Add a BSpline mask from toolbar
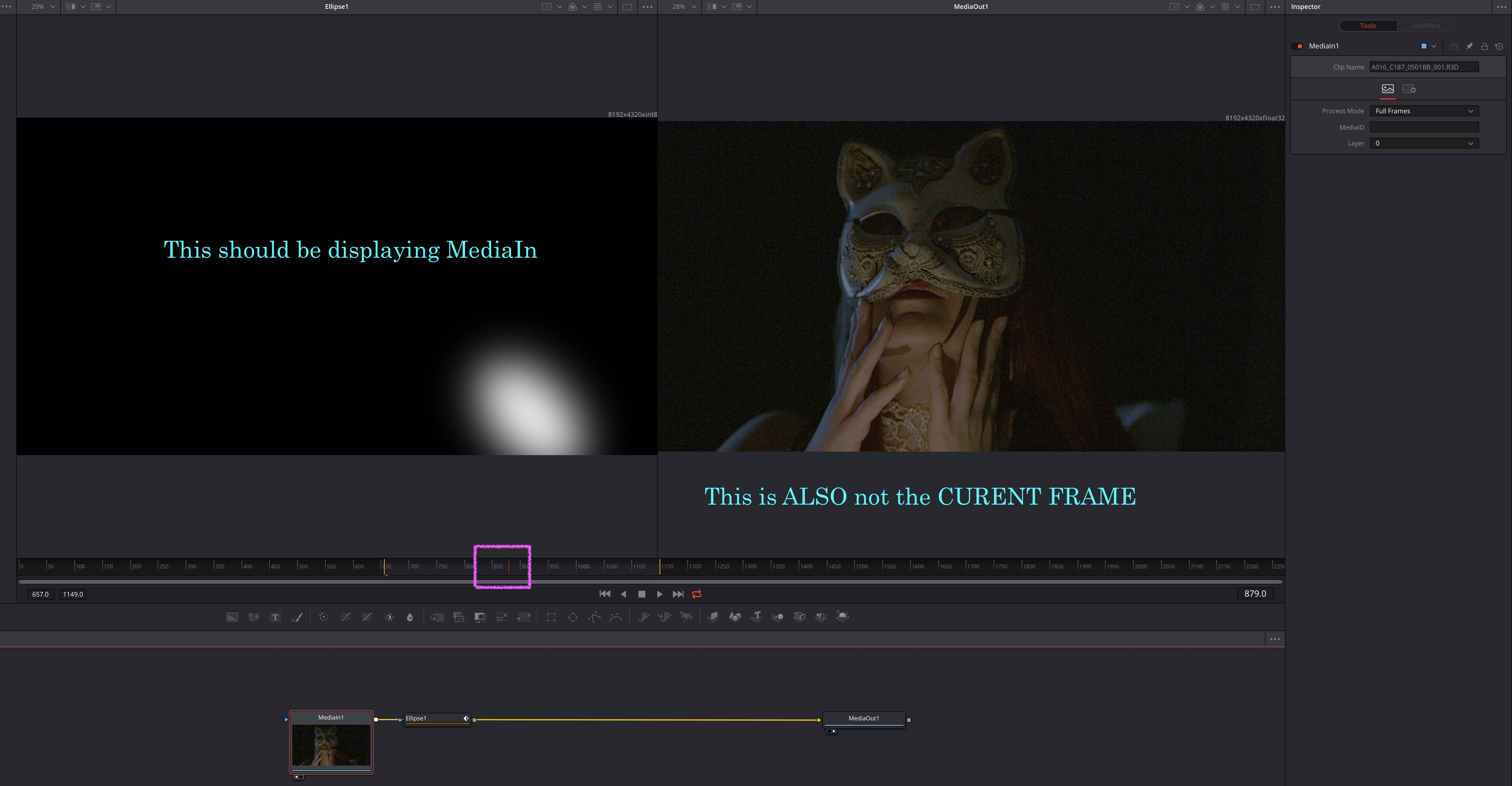 point(616,617)
